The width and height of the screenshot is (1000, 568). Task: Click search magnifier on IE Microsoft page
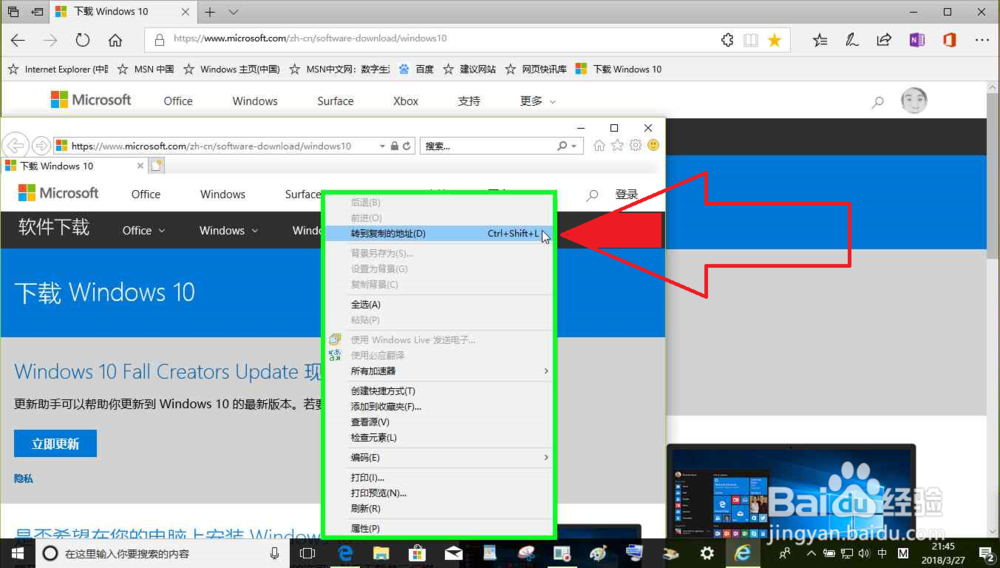(592, 194)
